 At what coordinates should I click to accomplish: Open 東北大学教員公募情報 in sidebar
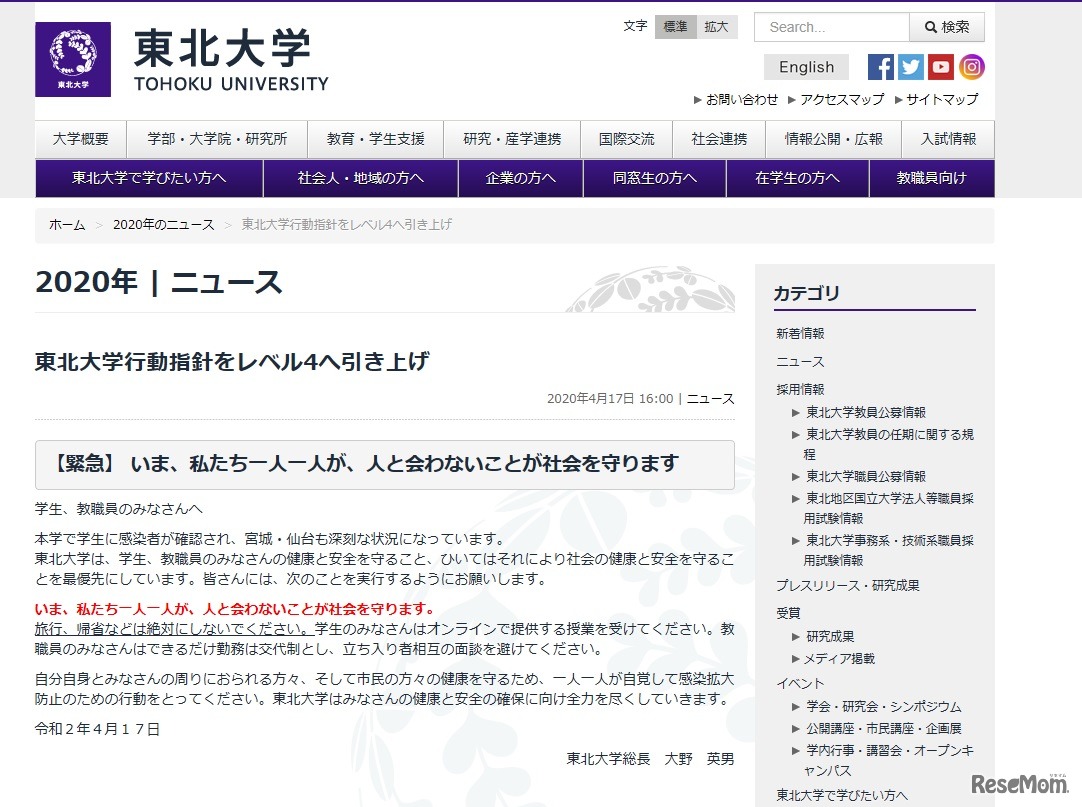click(x=866, y=412)
